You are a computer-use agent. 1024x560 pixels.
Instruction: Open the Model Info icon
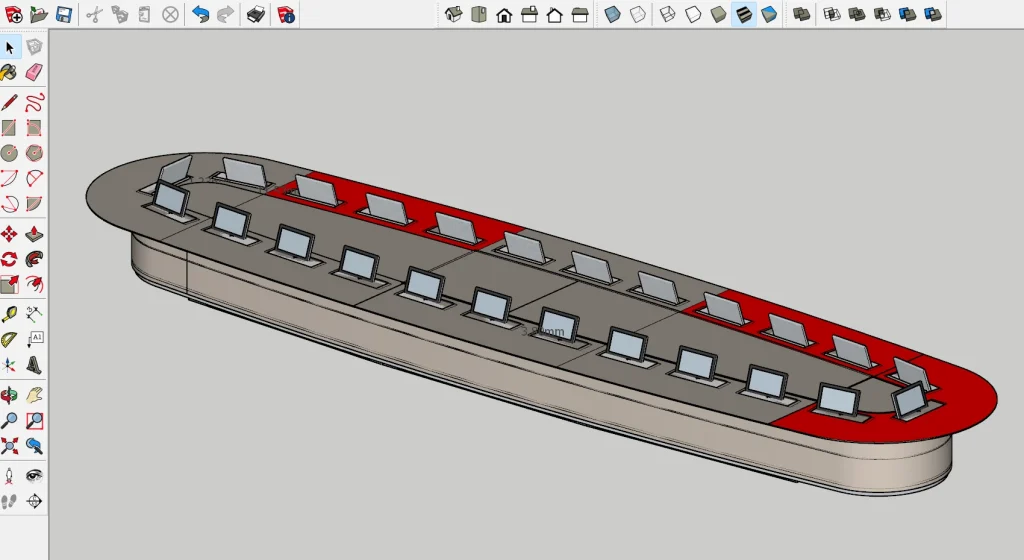click(286, 14)
